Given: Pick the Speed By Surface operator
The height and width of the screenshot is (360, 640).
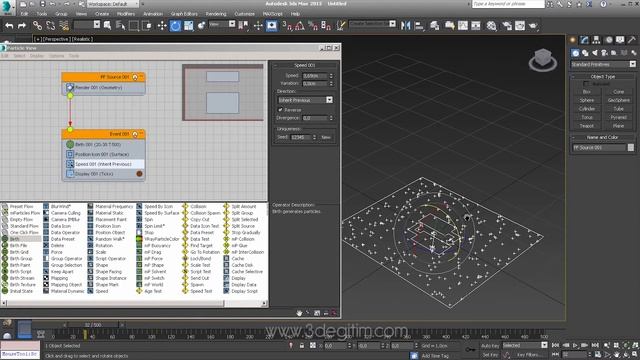Looking at the screenshot, I should [x=162, y=213].
